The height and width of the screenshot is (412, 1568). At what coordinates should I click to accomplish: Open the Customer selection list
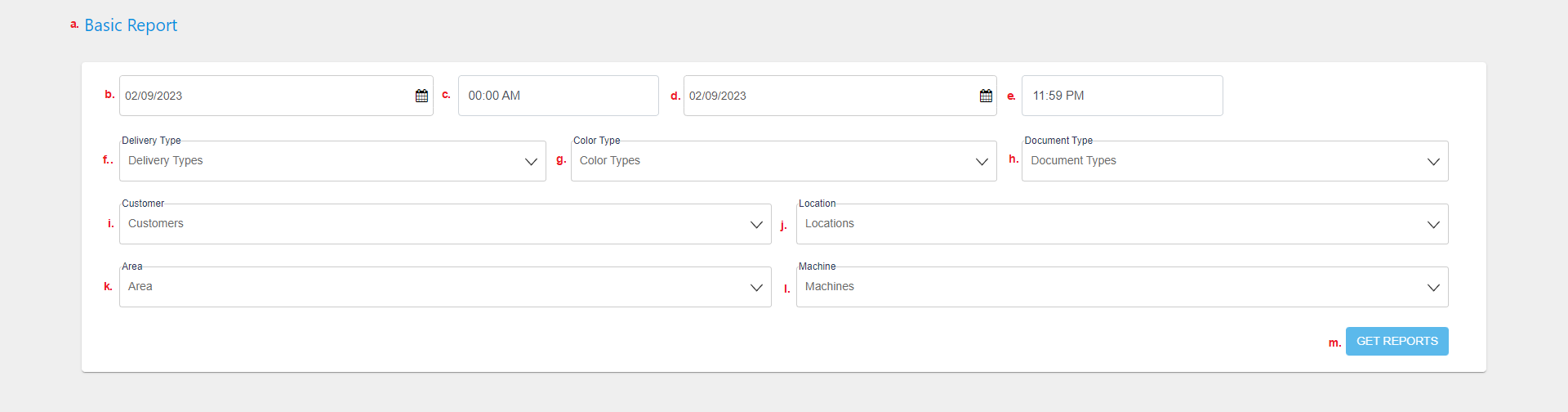click(445, 224)
